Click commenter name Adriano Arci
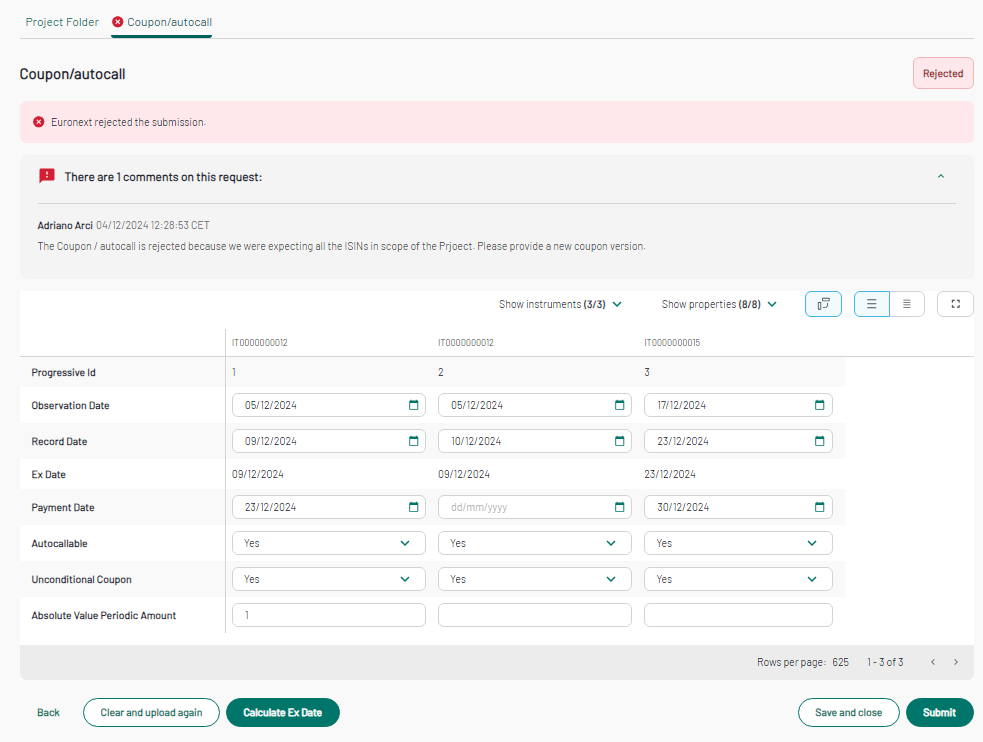The width and height of the screenshot is (983, 742). click(x=65, y=226)
